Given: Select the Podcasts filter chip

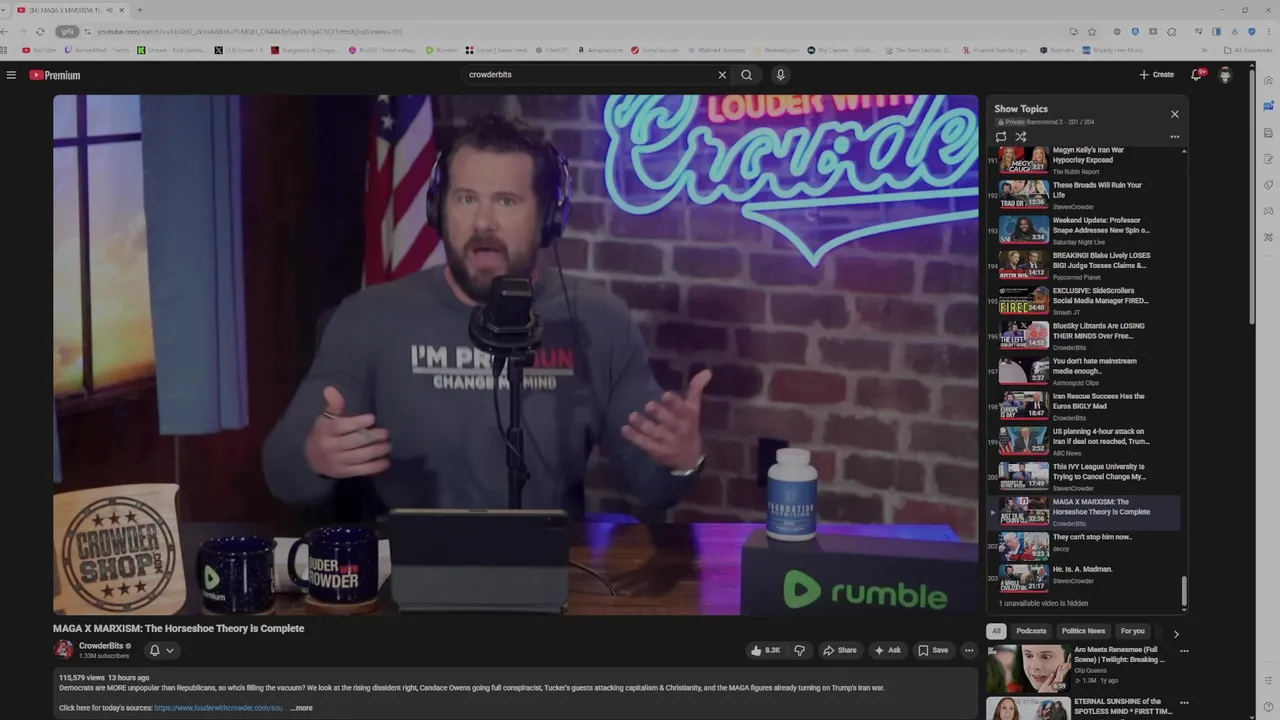Looking at the screenshot, I should coord(1031,631).
